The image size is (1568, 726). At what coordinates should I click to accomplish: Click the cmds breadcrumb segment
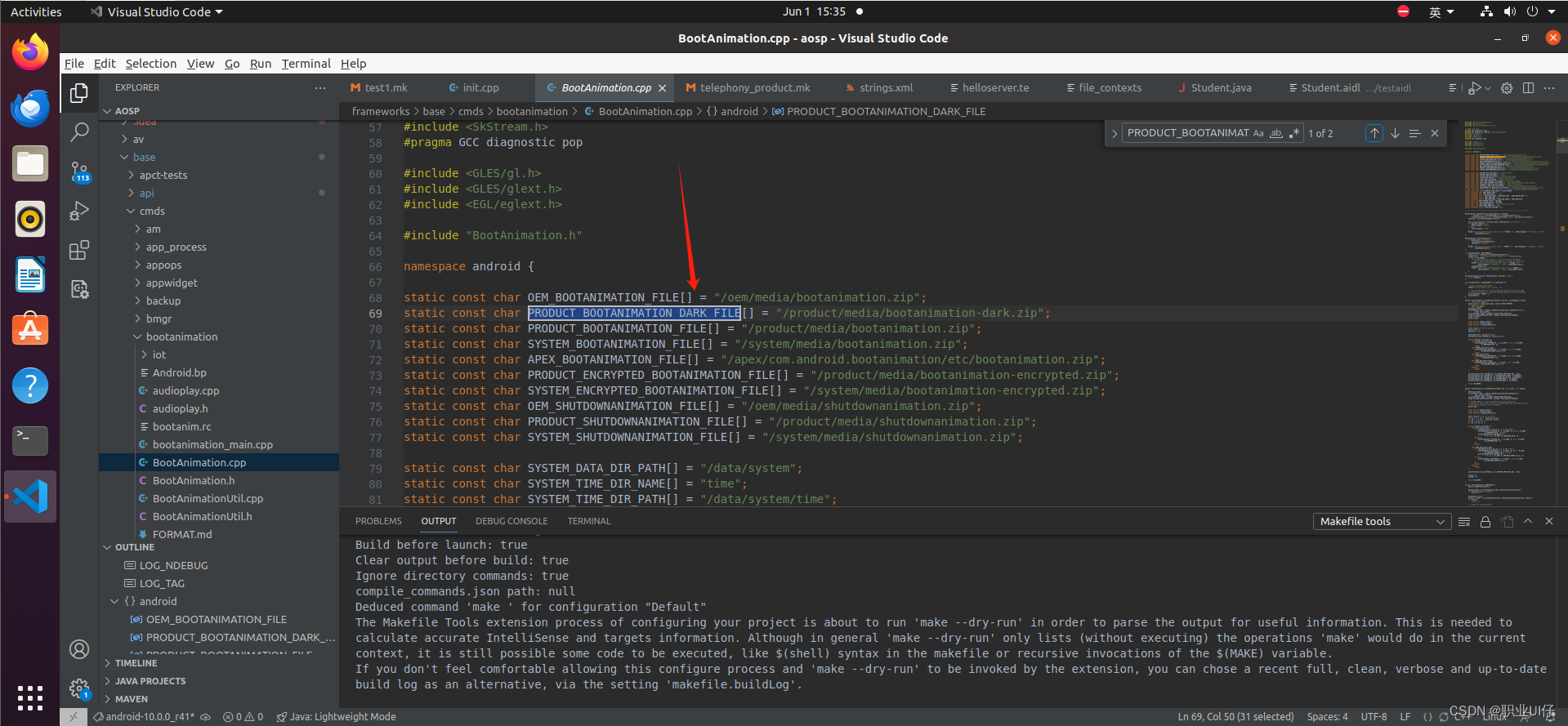point(471,112)
